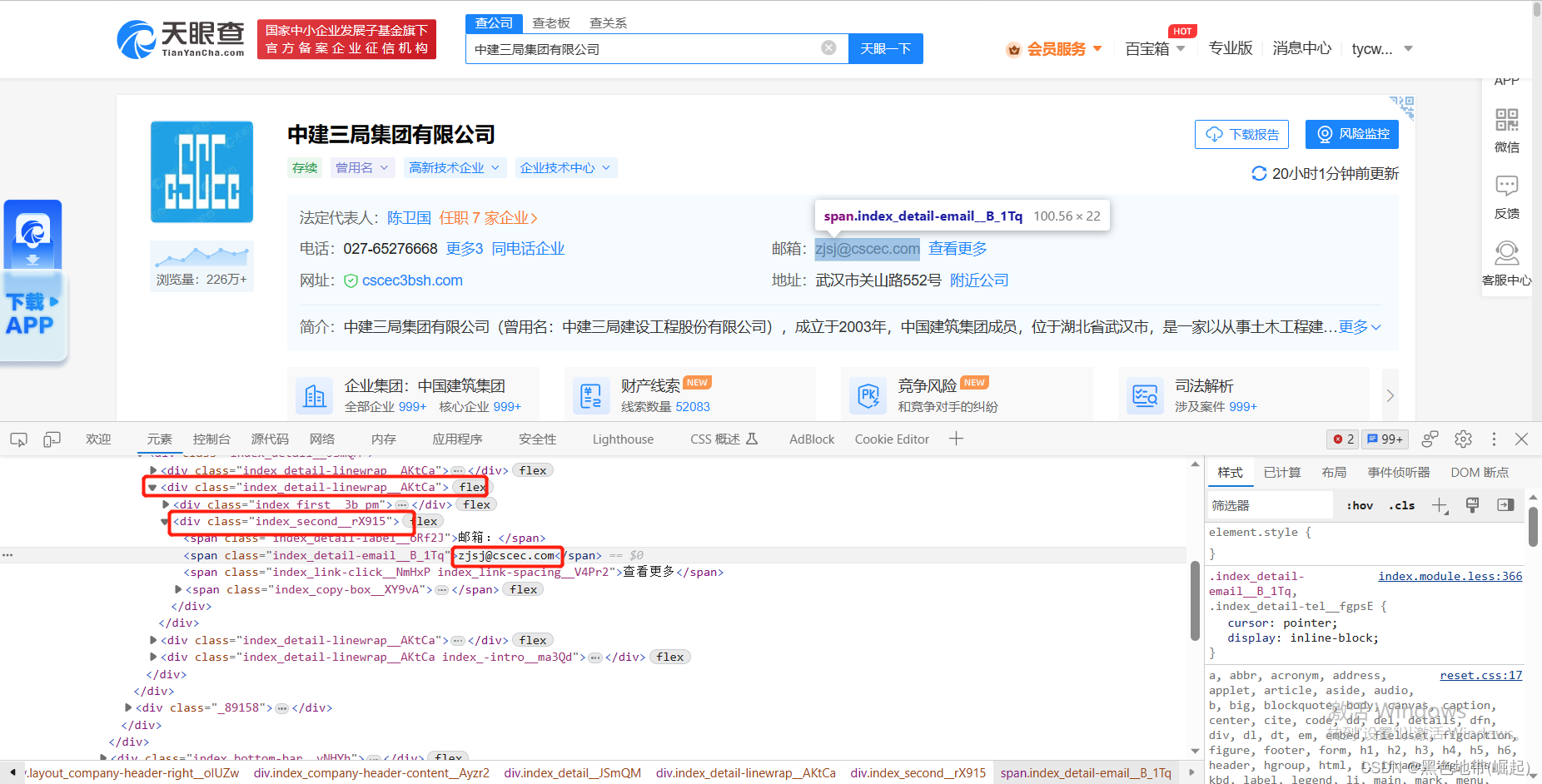The image size is (1542, 784).
Task: Toggle device emulation icon in DevTools
Action: point(52,439)
